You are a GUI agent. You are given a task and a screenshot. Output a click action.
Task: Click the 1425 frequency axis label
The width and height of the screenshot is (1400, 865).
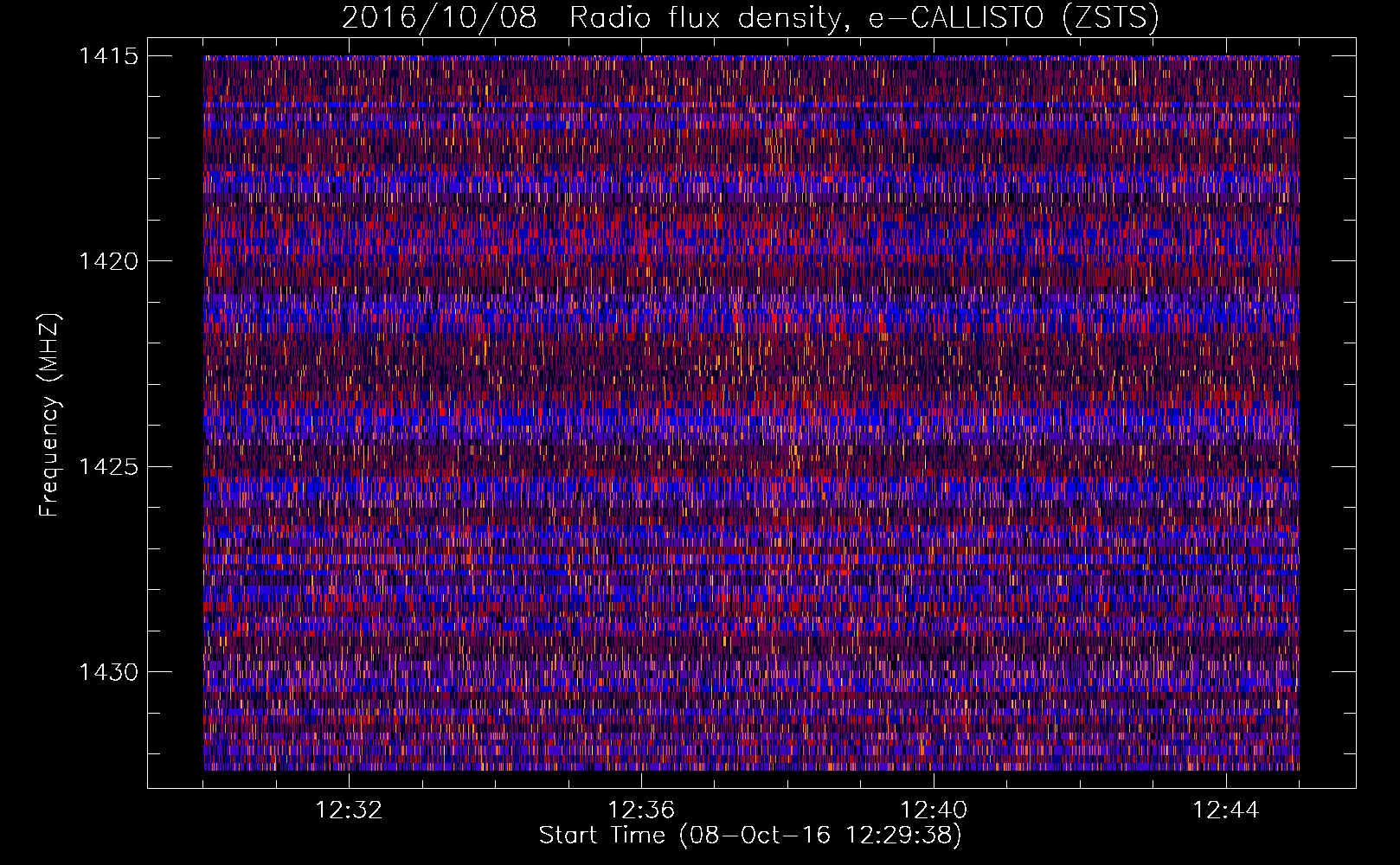(108, 467)
